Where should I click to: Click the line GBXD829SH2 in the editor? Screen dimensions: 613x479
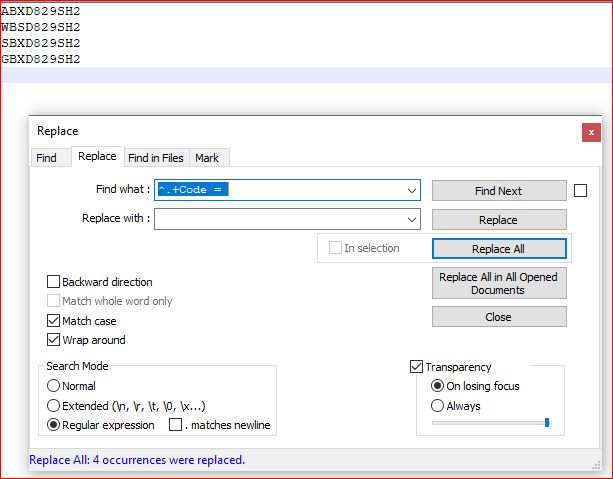pyautogui.click(x=41, y=59)
